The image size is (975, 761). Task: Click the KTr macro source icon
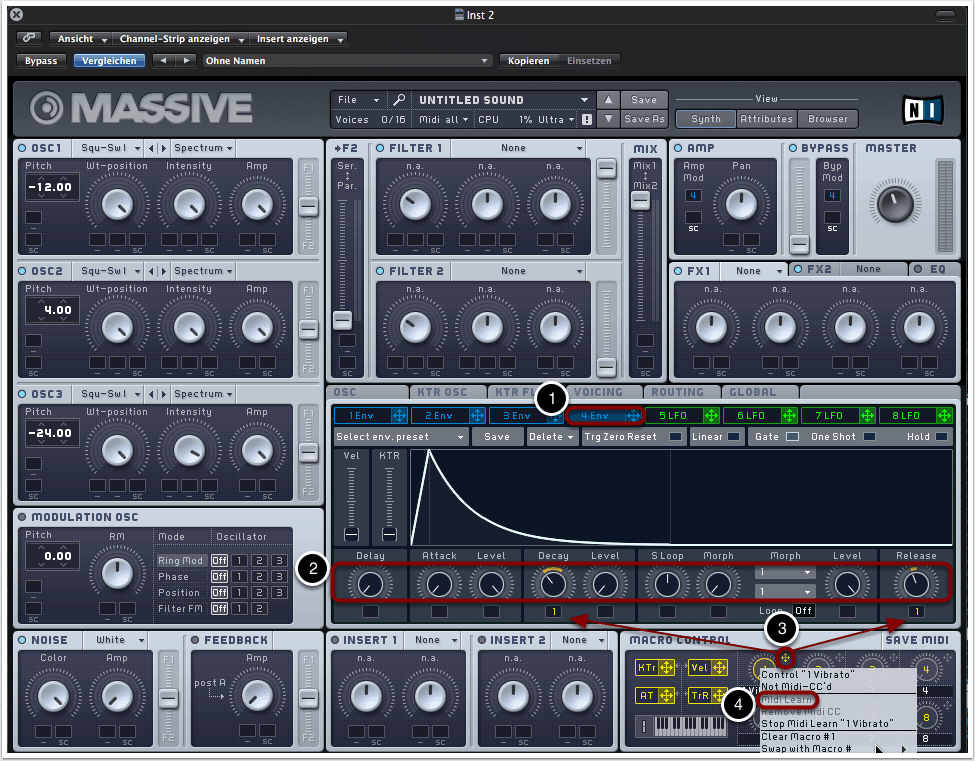(647, 667)
